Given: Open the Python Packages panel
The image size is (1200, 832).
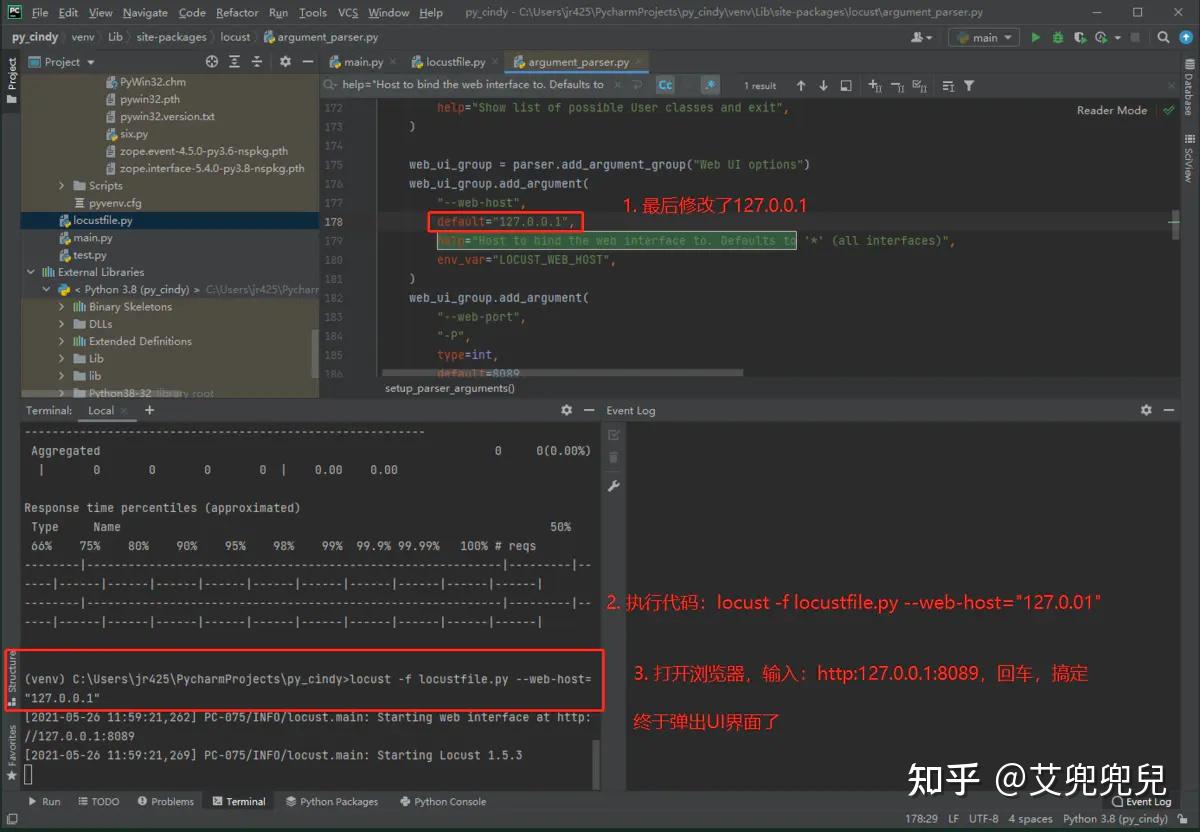Looking at the screenshot, I should tap(333, 801).
